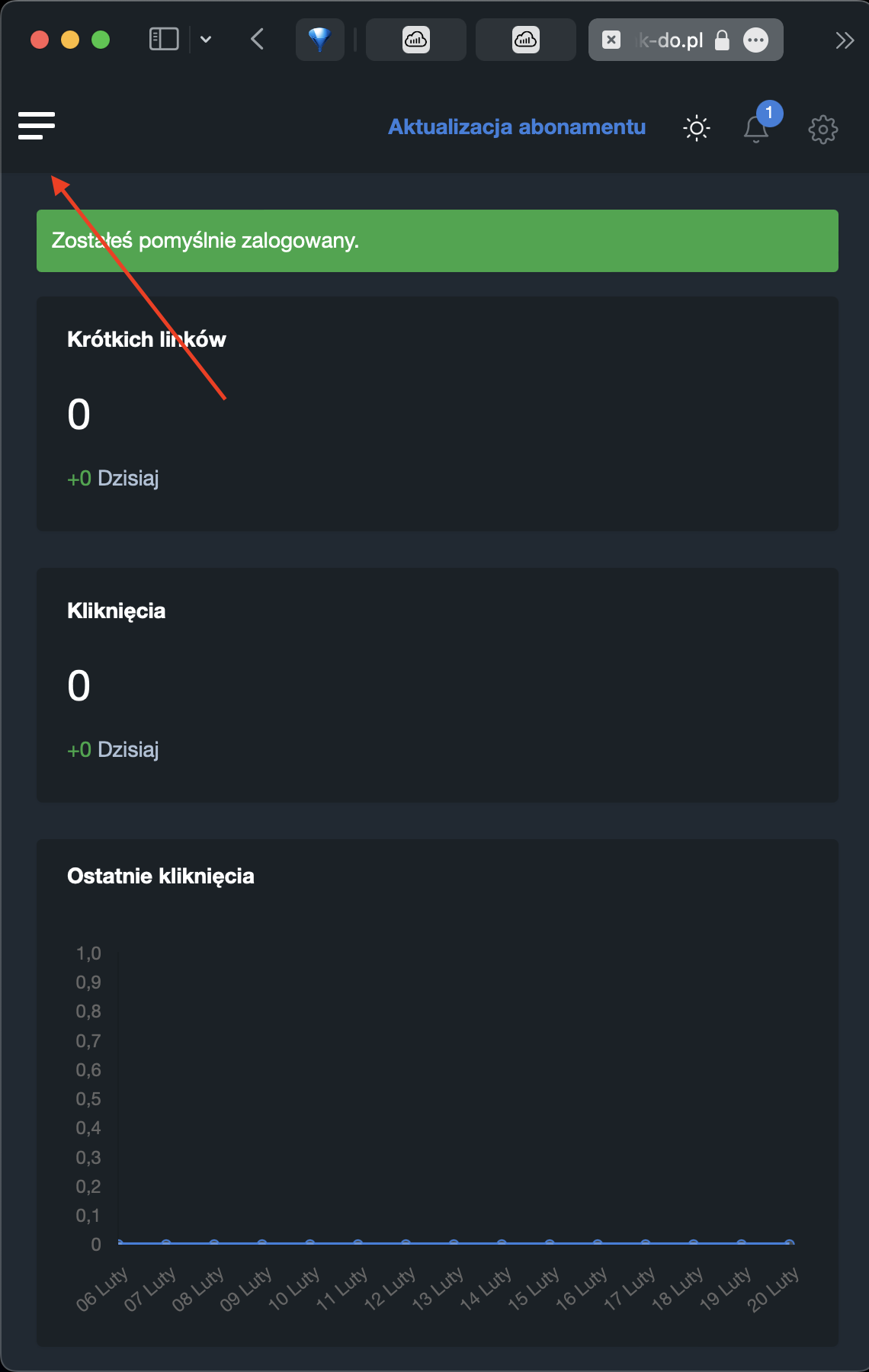Go back with browser back arrow
The image size is (869, 1372).
258,39
